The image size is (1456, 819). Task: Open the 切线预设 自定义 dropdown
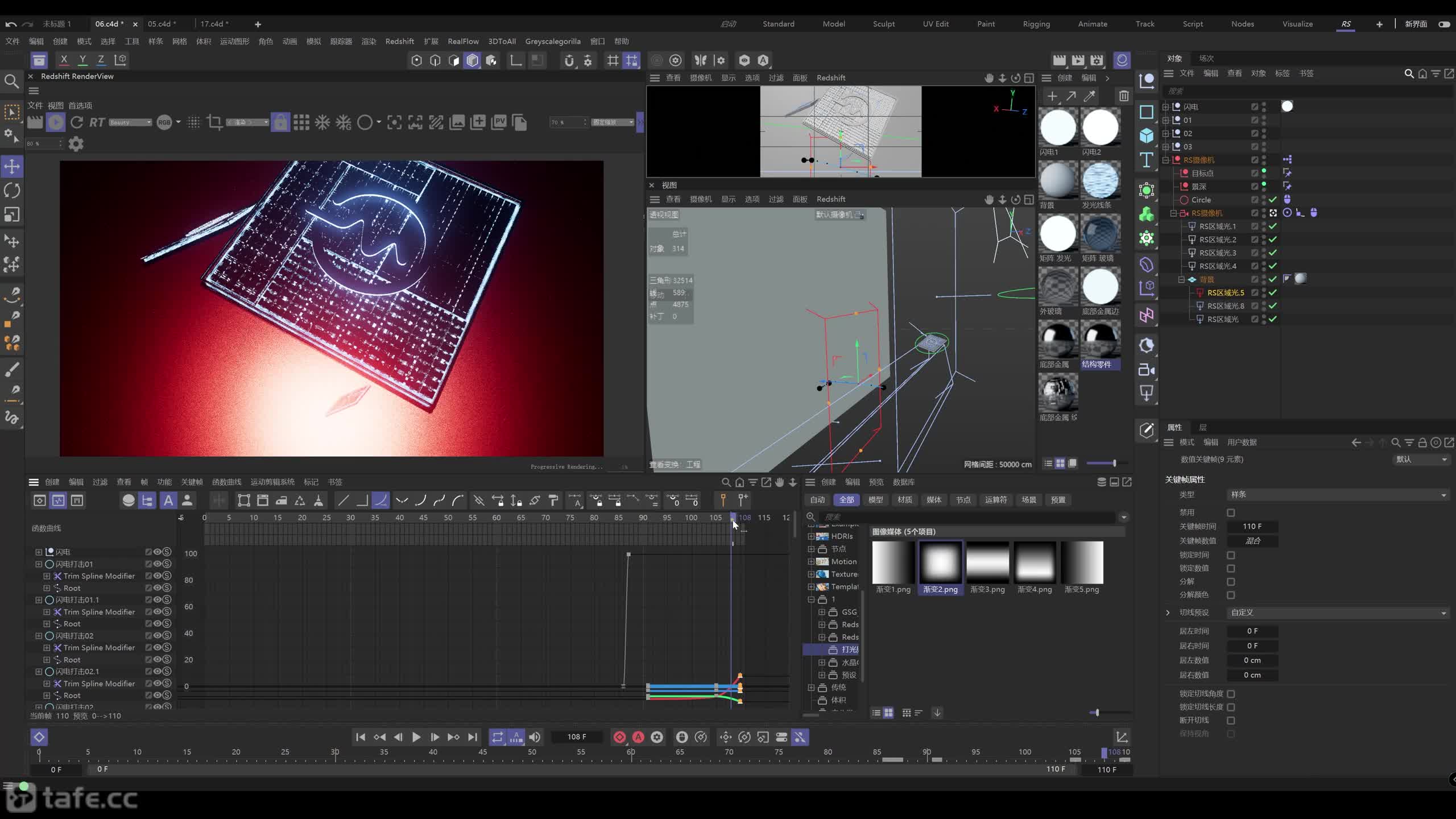click(1338, 613)
